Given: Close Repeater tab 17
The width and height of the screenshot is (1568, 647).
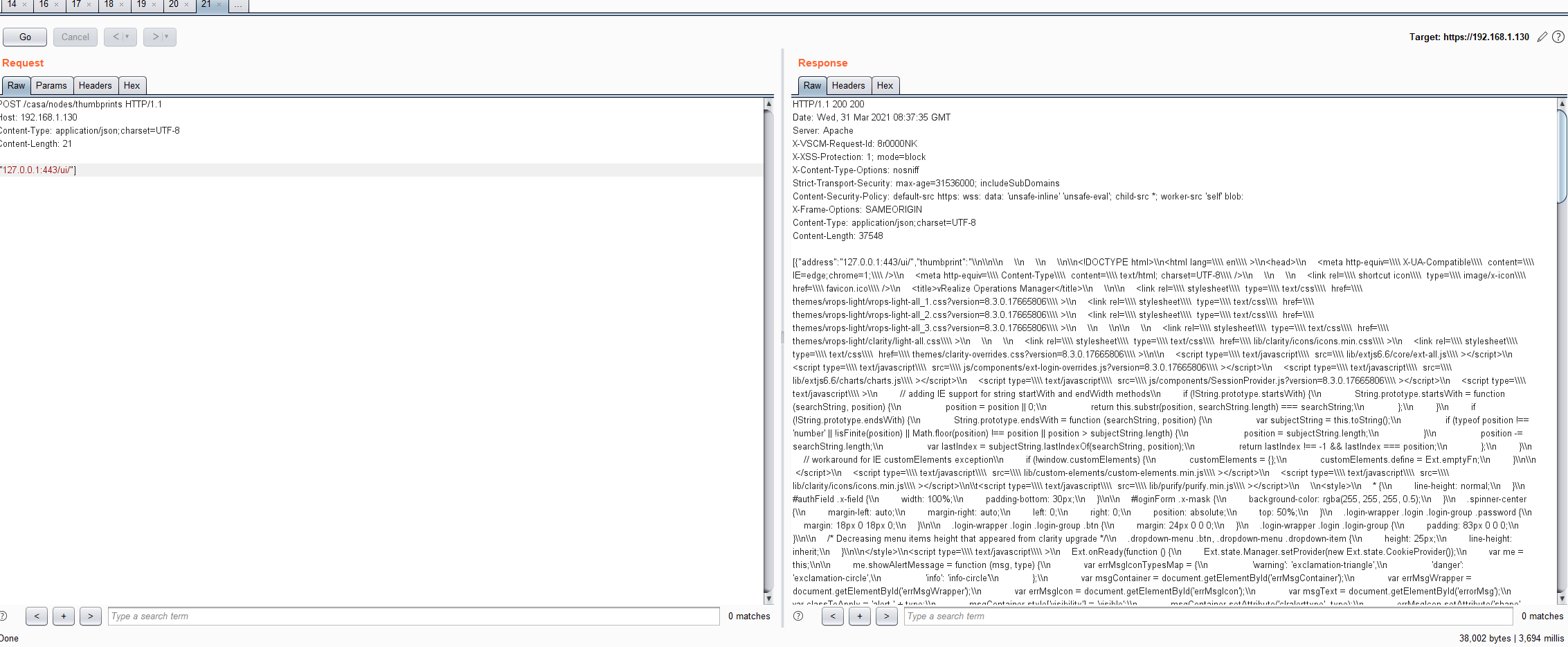Looking at the screenshot, I should point(89,5).
